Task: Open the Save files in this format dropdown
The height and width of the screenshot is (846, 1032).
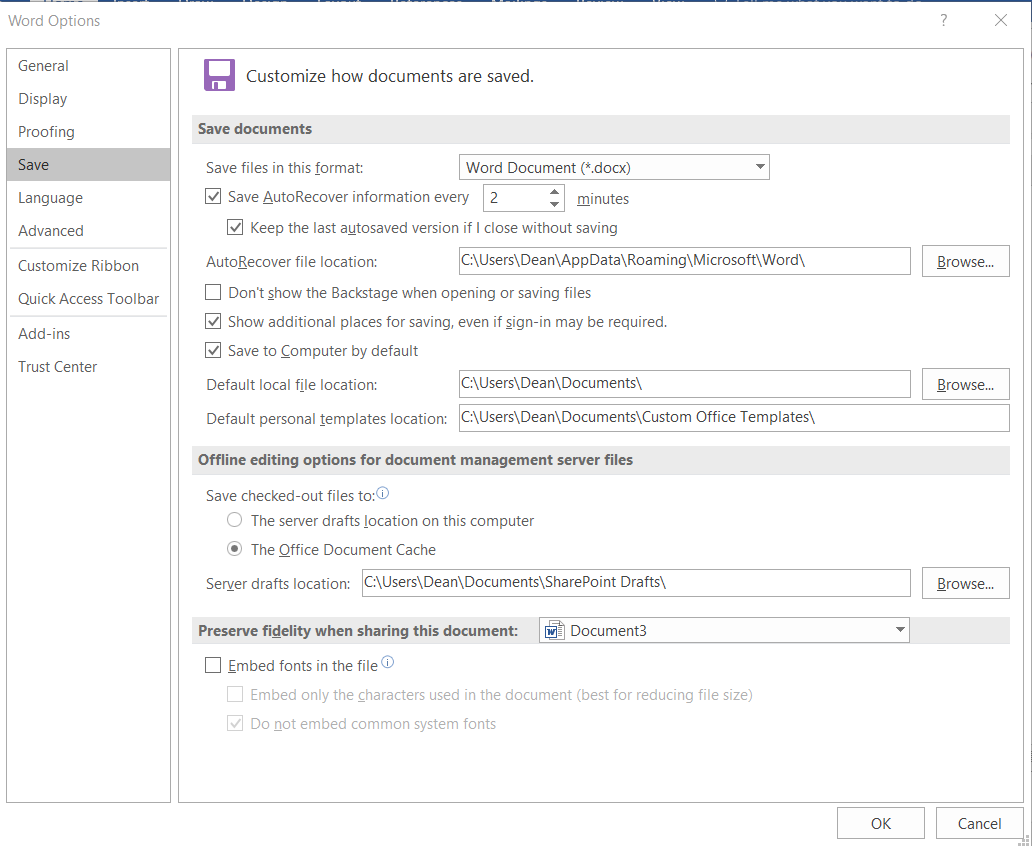Action: 614,167
